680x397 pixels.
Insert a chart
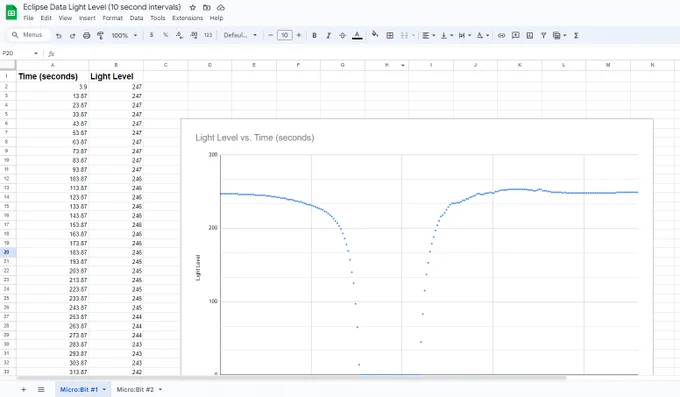pyautogui.click(x=530, y=36)
